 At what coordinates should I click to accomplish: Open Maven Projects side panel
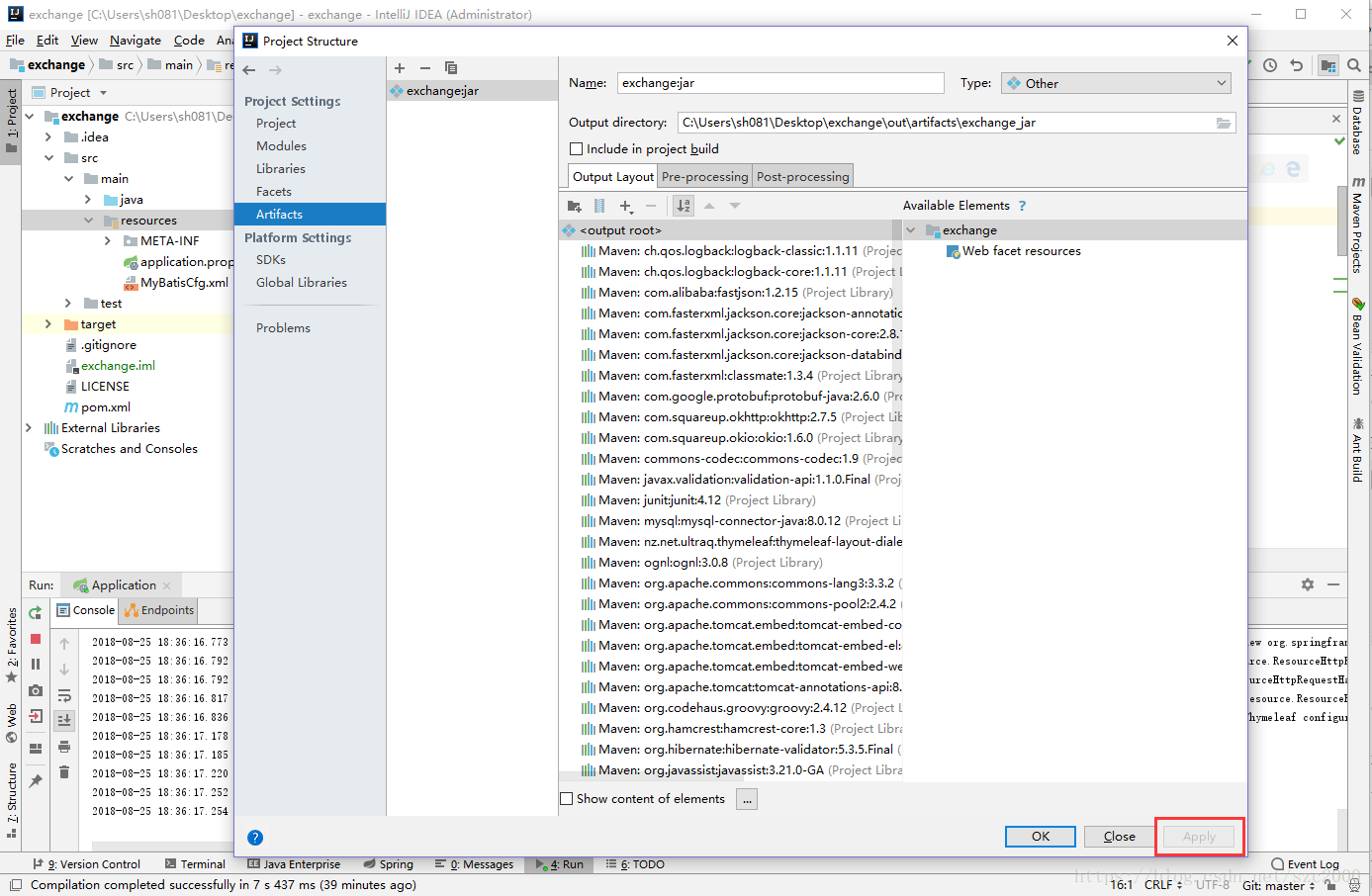coord(1359,224)
